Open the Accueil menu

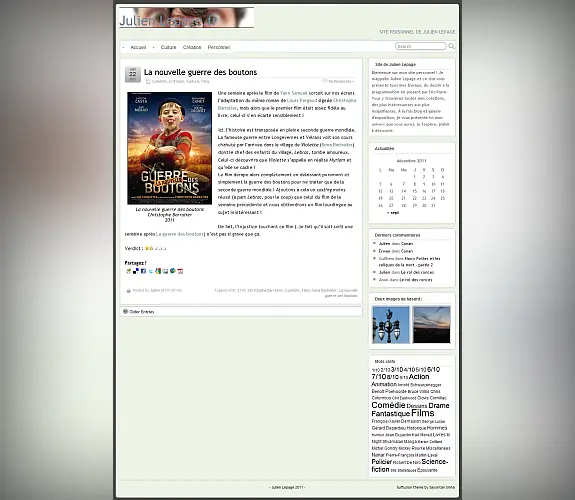click(x=138, y=47)
